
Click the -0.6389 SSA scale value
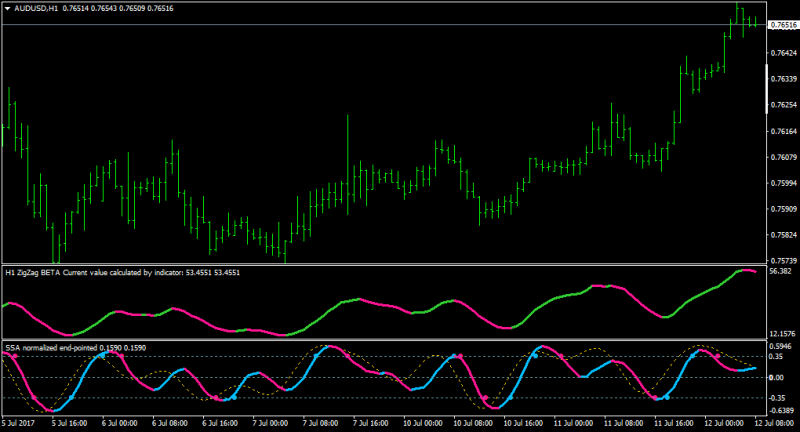(782, 411)
